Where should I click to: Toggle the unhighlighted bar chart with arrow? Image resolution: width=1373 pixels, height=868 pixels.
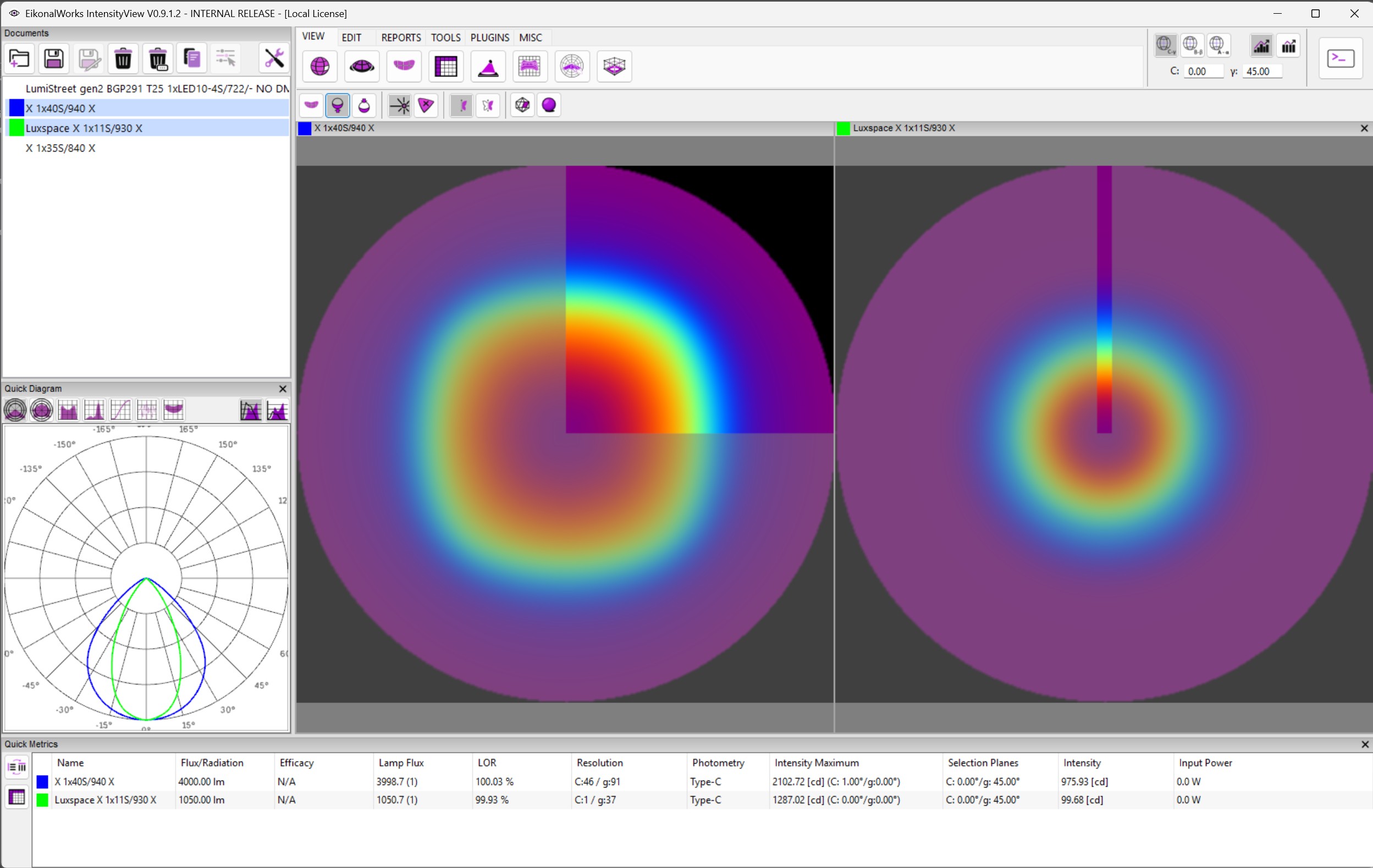(1289, 45)
